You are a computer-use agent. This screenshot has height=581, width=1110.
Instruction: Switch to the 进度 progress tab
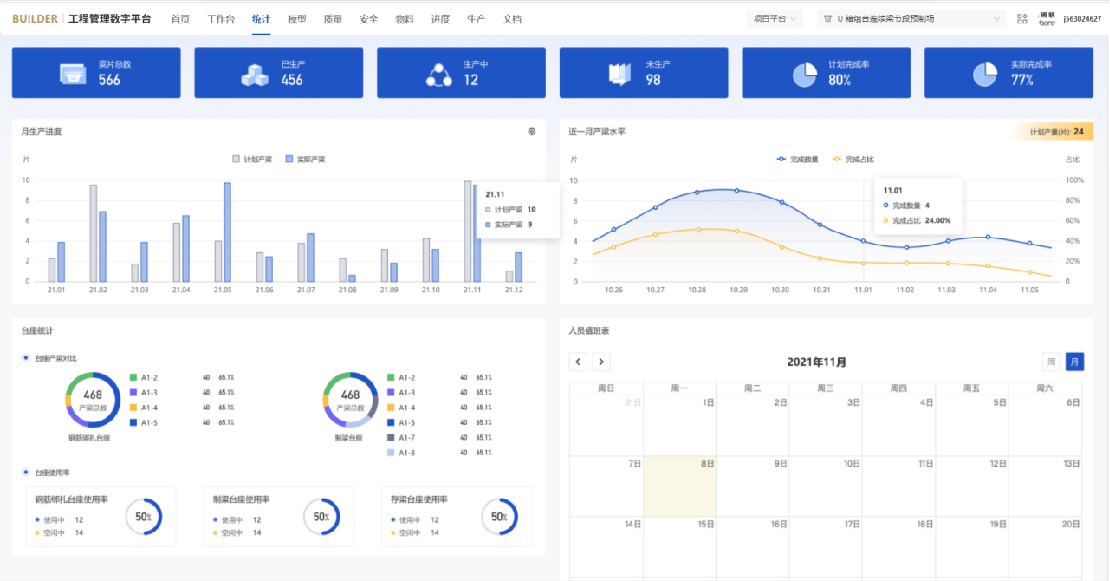440,19
